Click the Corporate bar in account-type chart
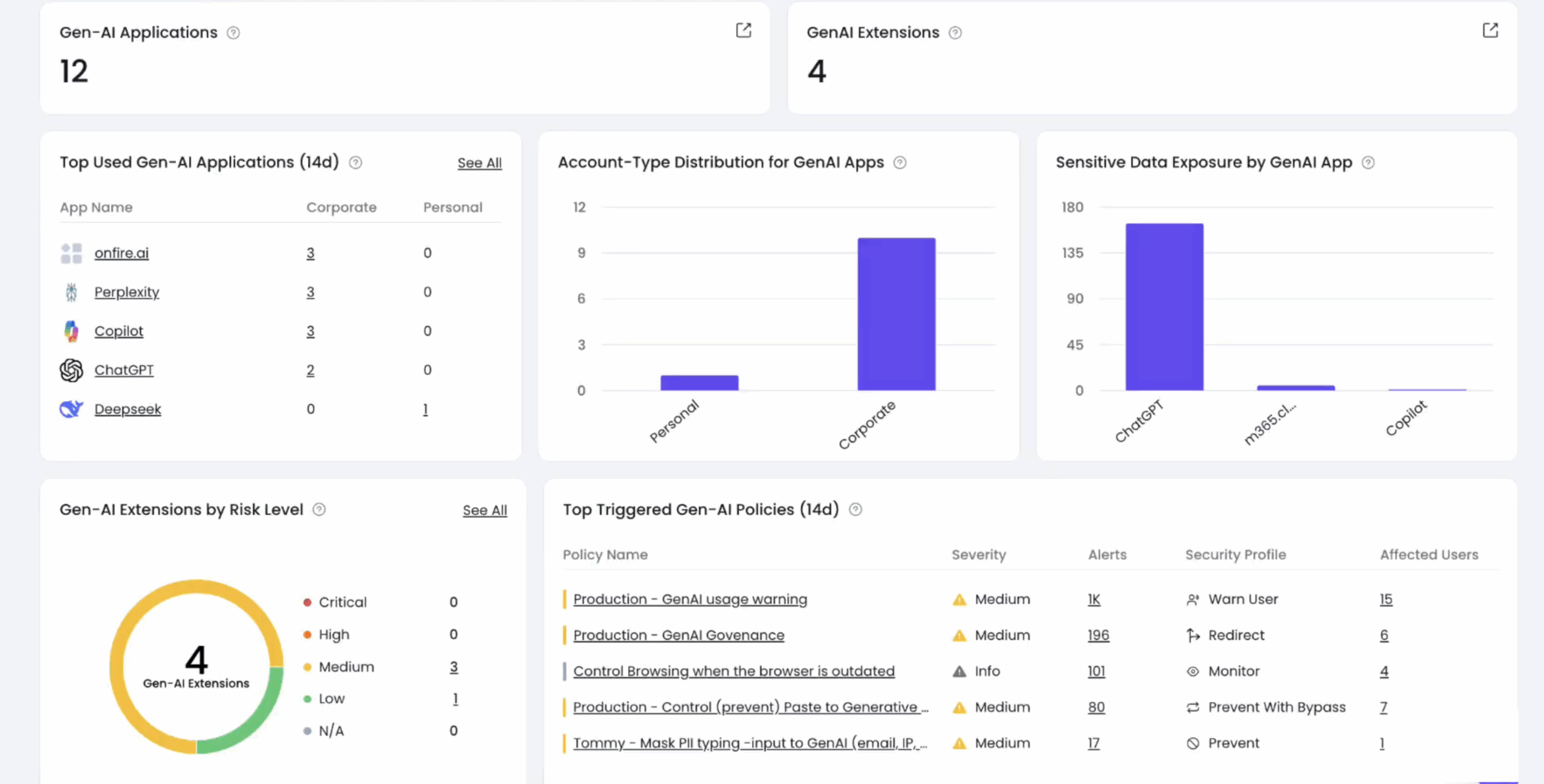The width and height of the screenshot is (1544, 784). pyautogui.click(x=896, y=314)
